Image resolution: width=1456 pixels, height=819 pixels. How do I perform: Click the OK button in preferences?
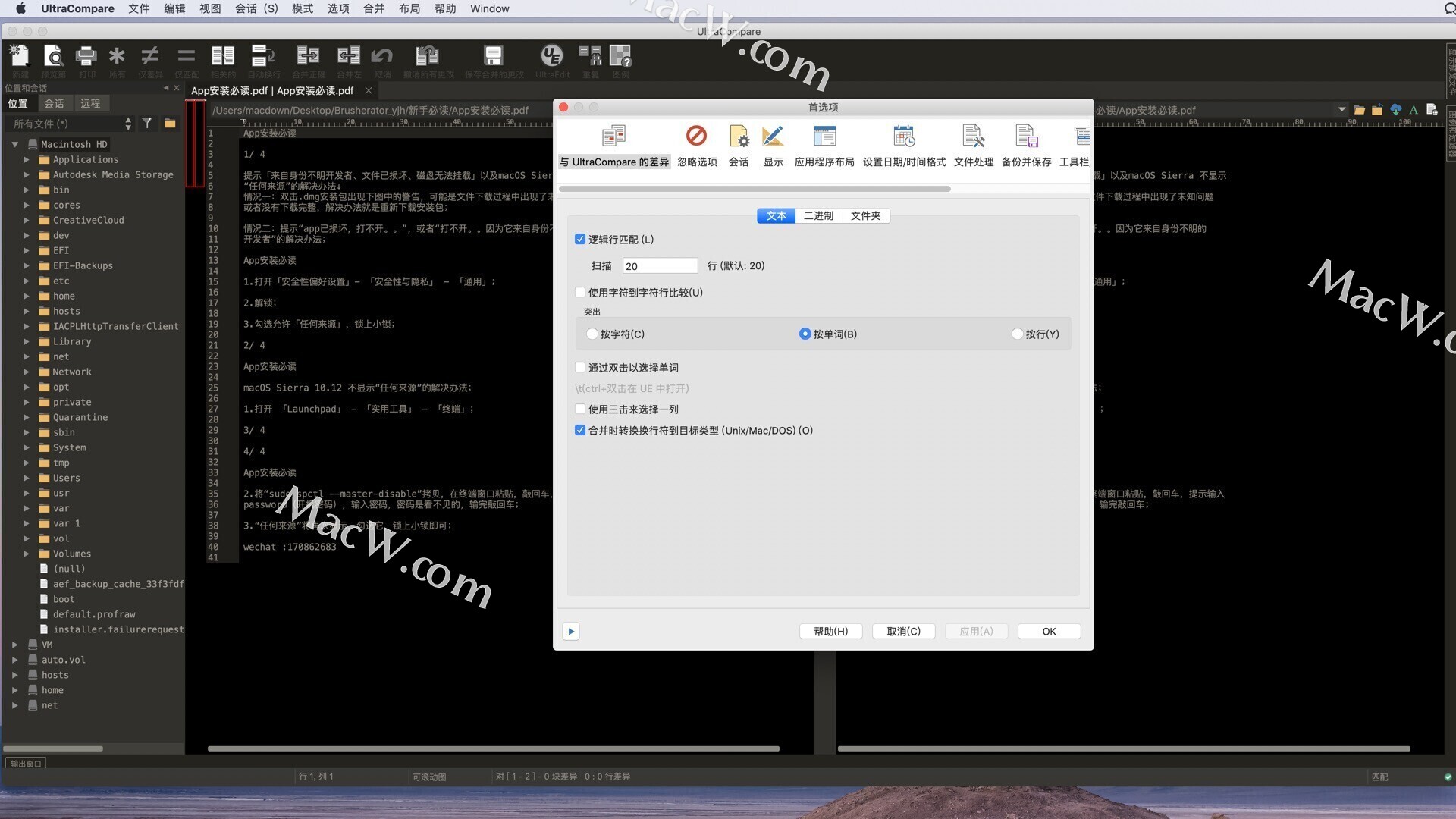click(x=1049, y=632)
